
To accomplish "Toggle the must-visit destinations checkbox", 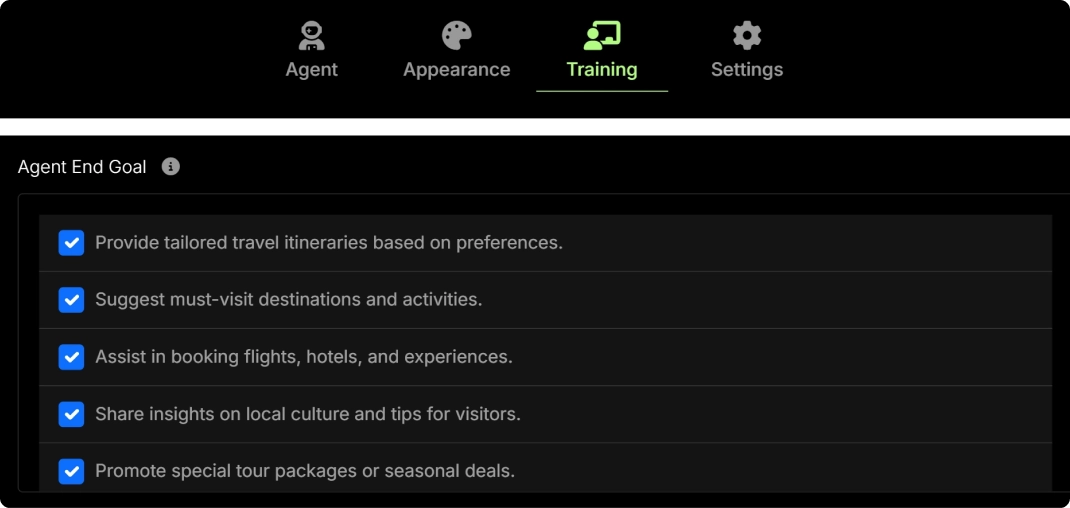I will 71,300.
